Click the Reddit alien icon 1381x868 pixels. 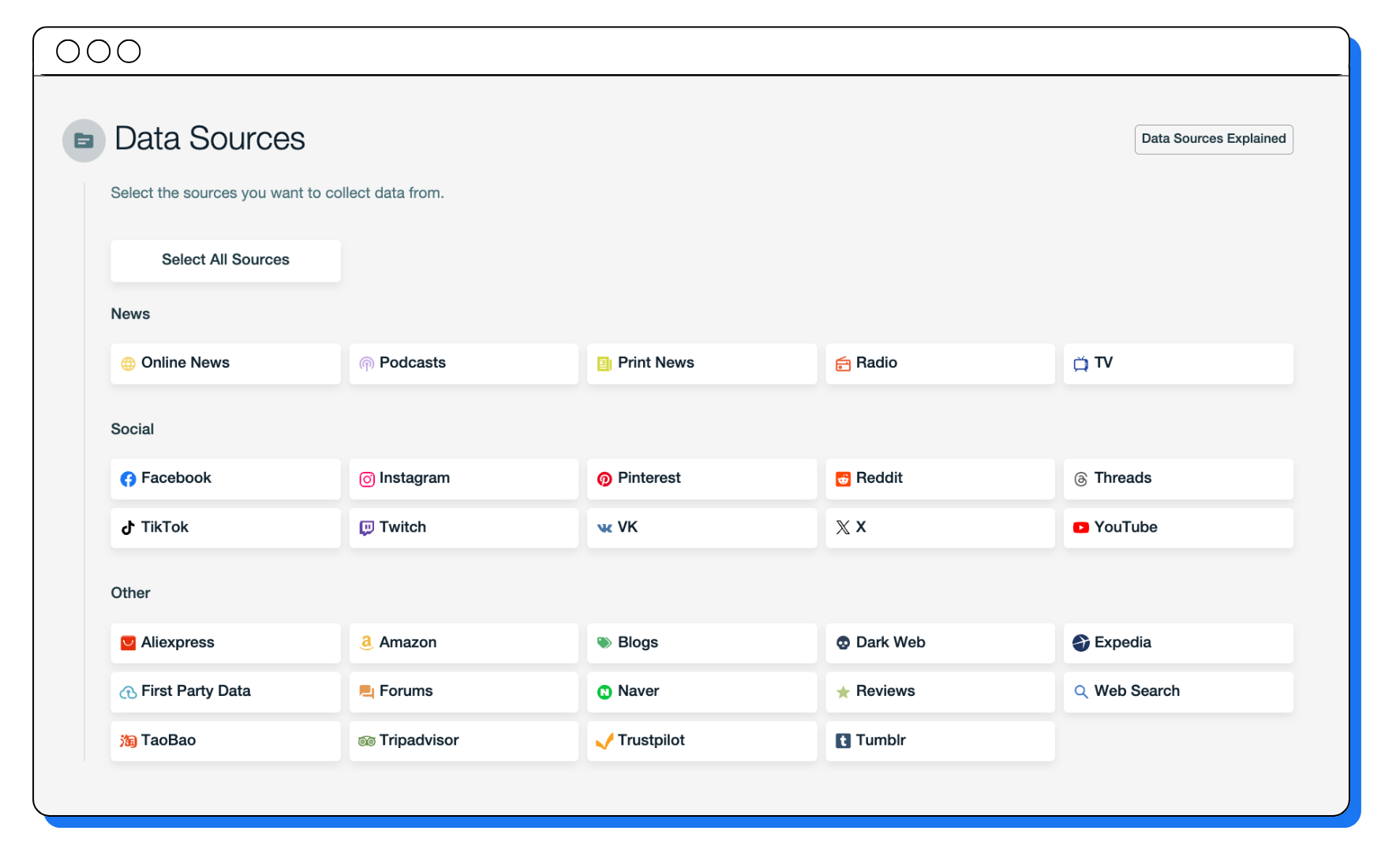[844, 478]
